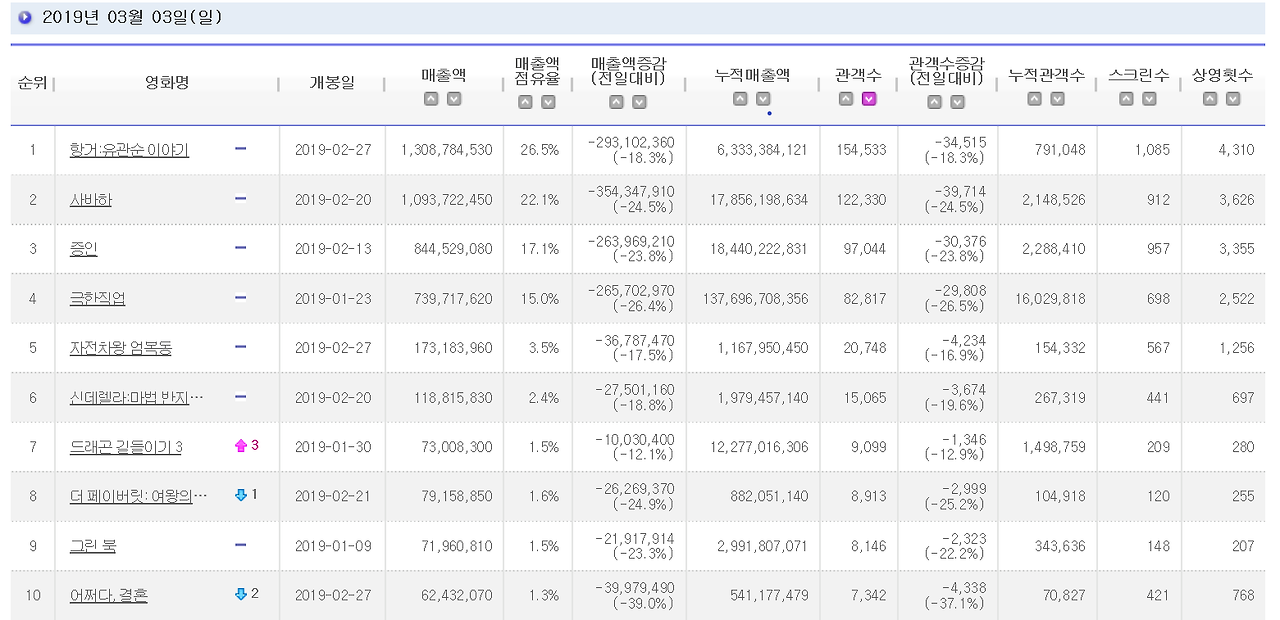Click rank-down arrow for 더 페이버릿
Image resolution: width=1280 pixels, height=620 pixels.
pyautogui.click(x=240, y=495)
